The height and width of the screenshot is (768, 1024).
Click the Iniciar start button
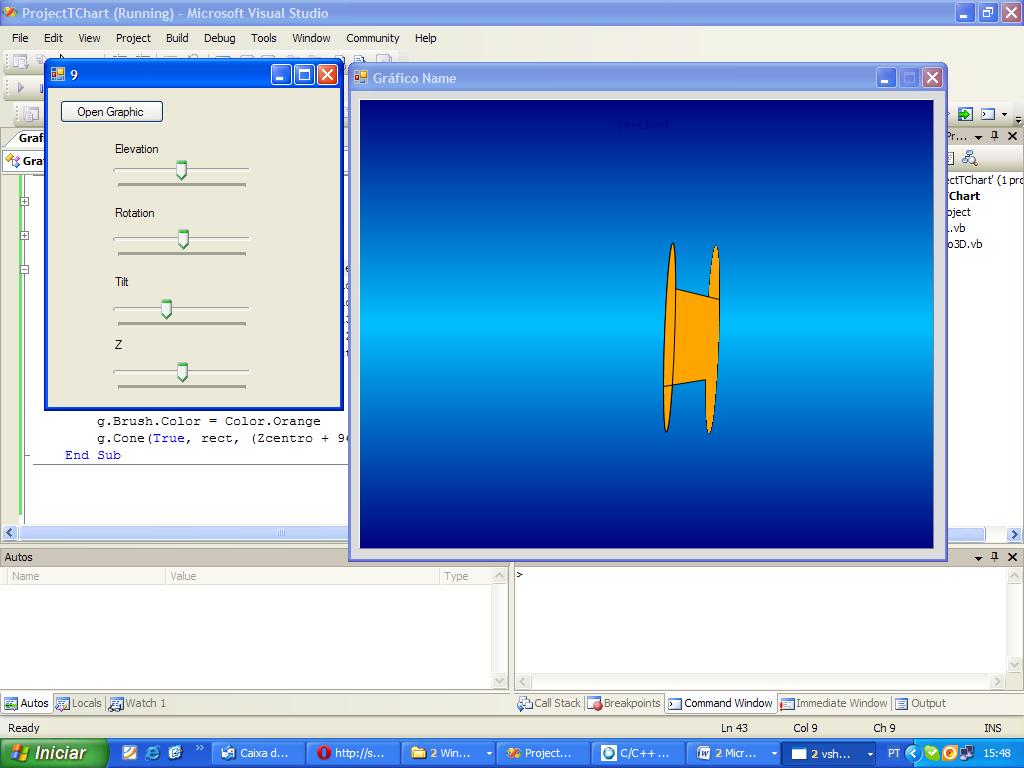tap(53, 753)
